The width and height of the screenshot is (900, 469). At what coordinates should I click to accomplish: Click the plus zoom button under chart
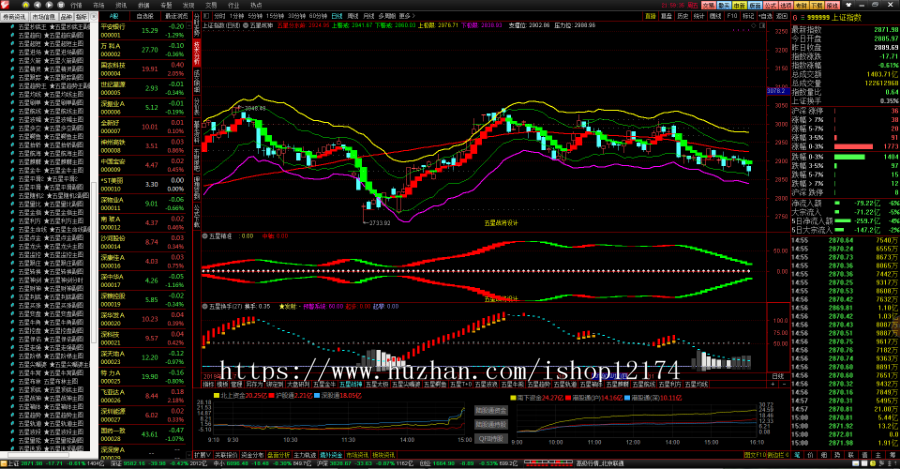pyautogui.click(x=773, y=384)
